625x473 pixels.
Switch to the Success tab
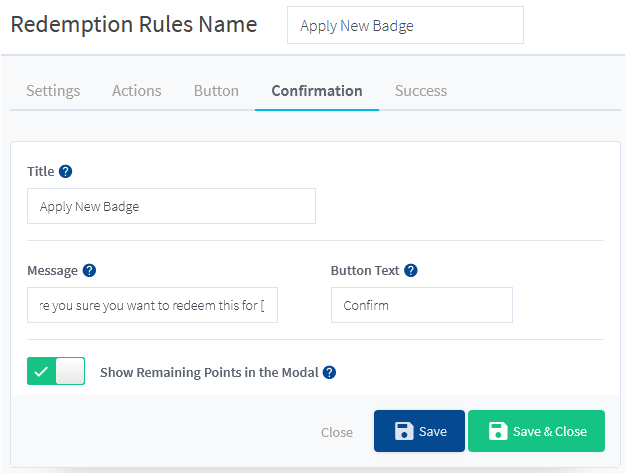click(x=421, y=91)
